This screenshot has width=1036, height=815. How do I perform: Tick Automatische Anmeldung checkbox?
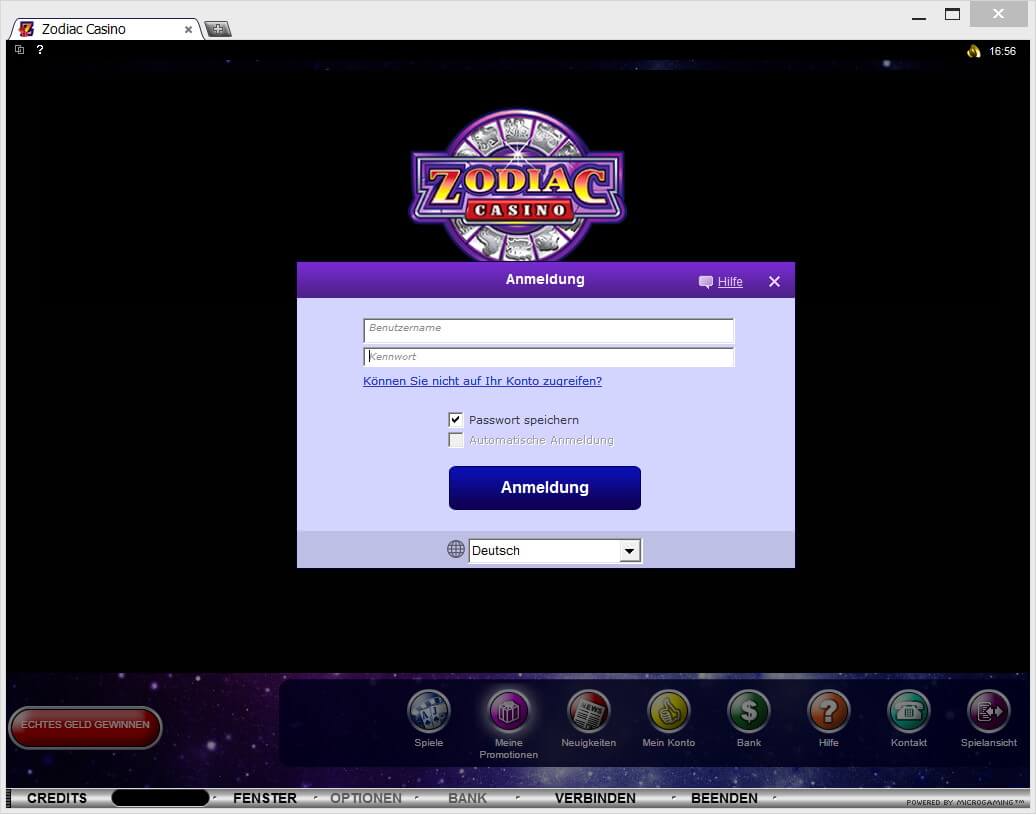[x=455, y=440]
